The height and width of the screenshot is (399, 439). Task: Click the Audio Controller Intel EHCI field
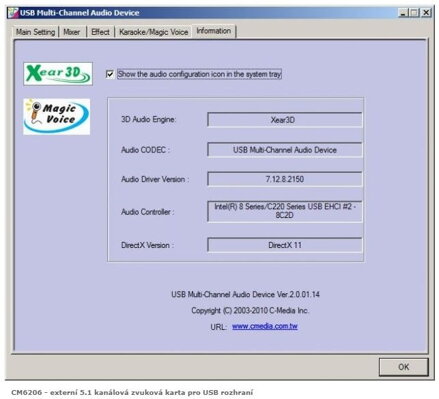click(x=284, y=211)
